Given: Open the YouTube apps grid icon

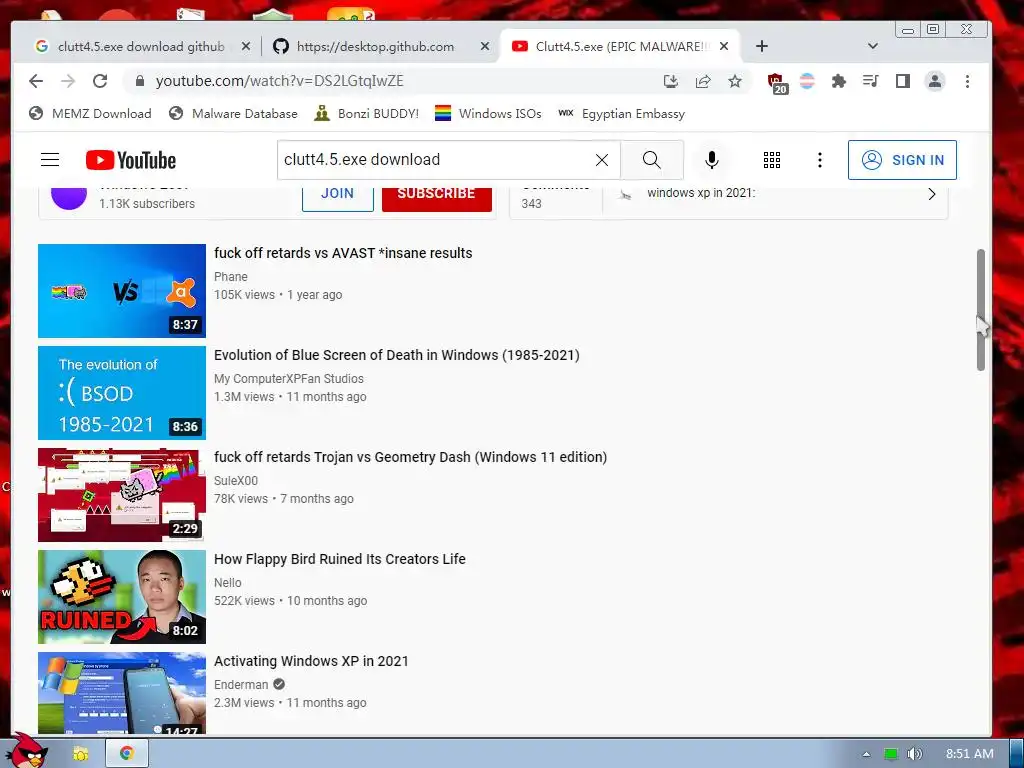Looking at the screenshot, I should tap(772, 160).
